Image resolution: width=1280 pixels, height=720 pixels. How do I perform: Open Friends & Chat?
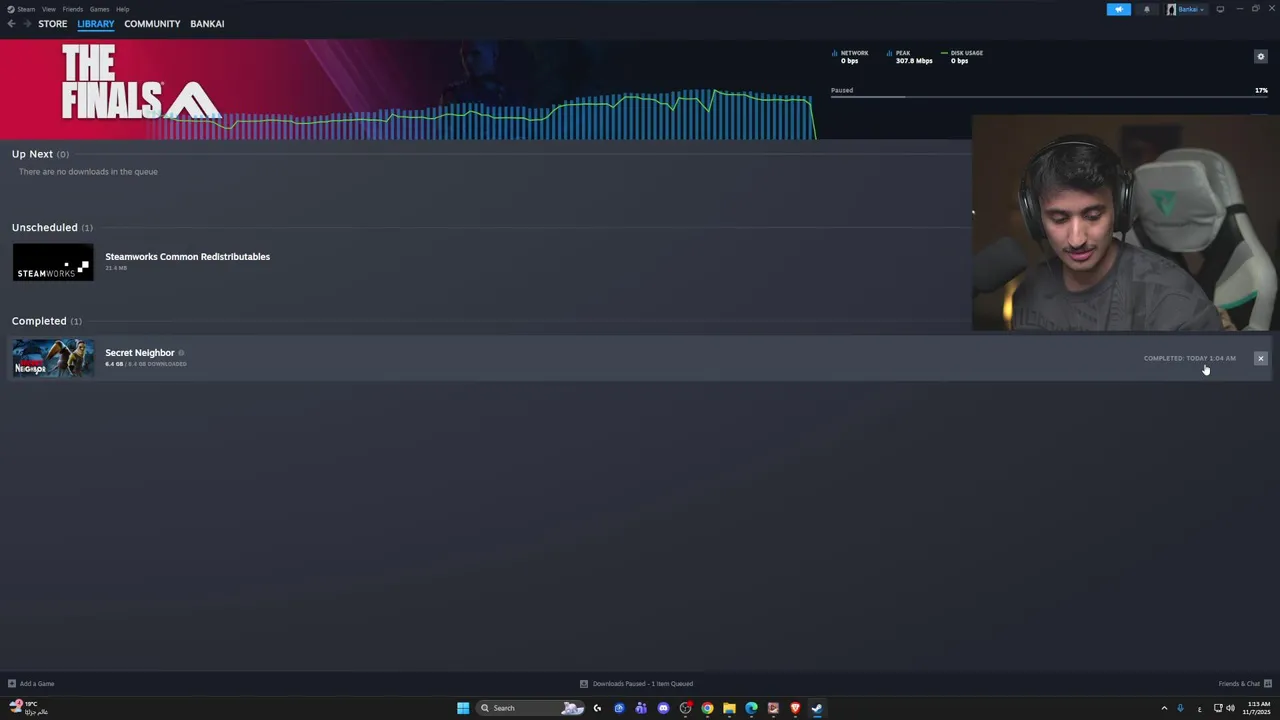[1245, 684]
